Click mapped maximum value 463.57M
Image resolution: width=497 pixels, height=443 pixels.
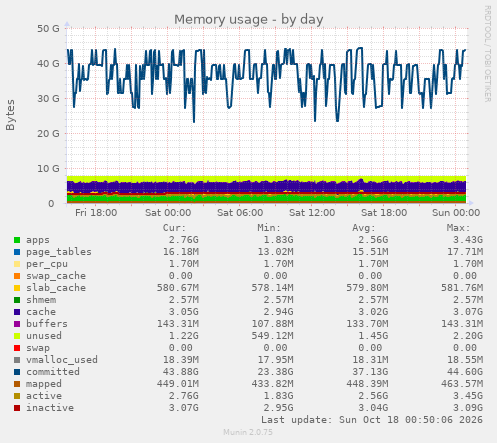click(x=462, y=384)
